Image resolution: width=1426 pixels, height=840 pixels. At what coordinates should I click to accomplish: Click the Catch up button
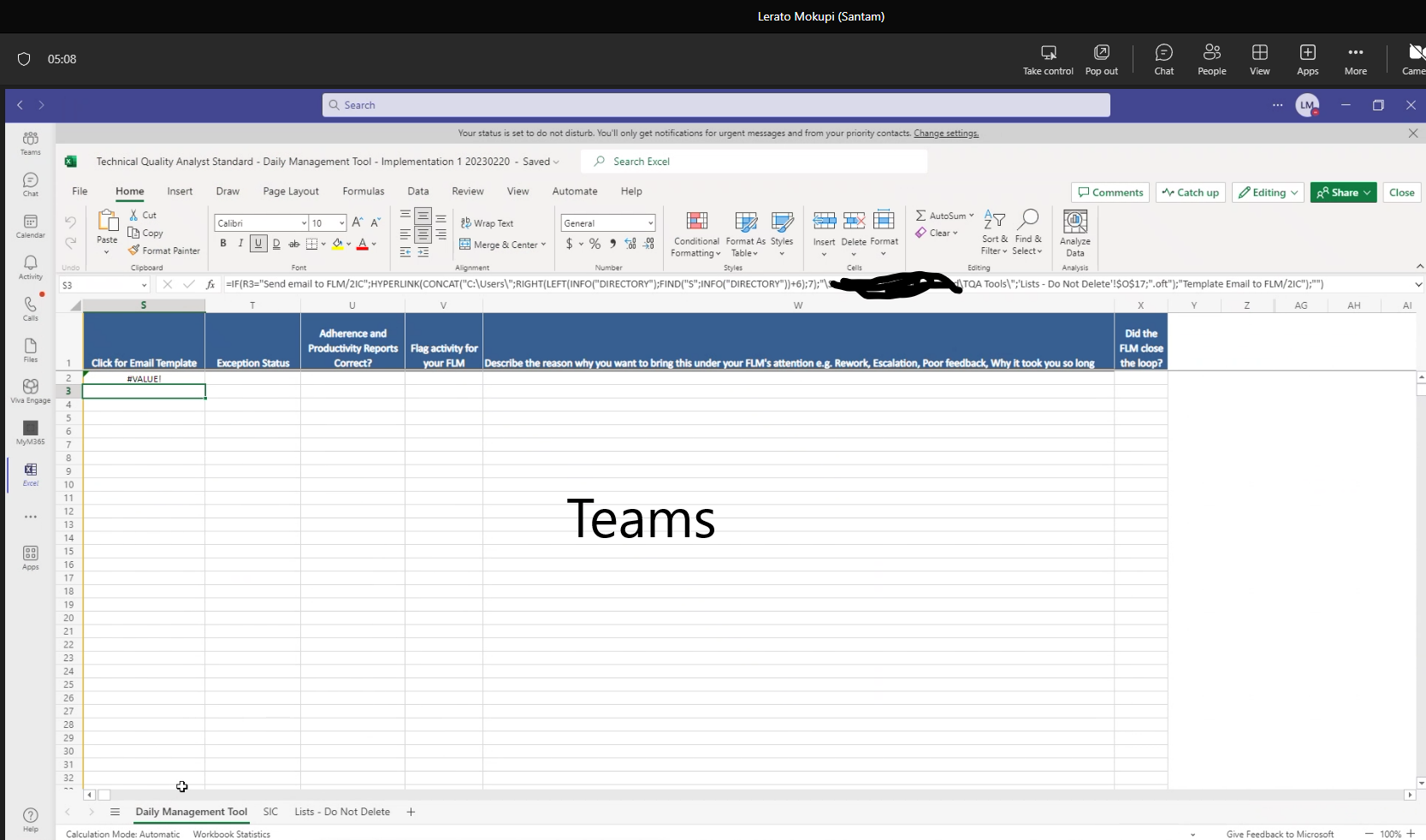click(1189, 192)
